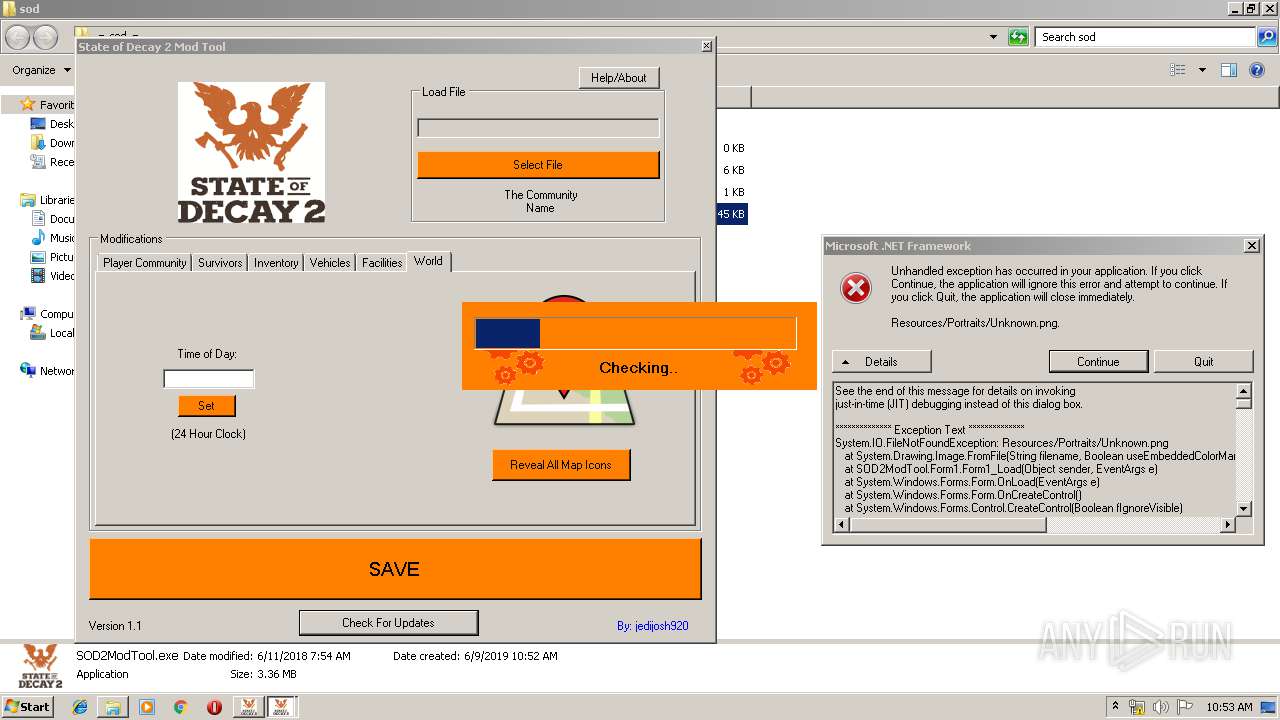Click the map pin image on World tab
The image size is (1280, 720).
pos(564,405)
